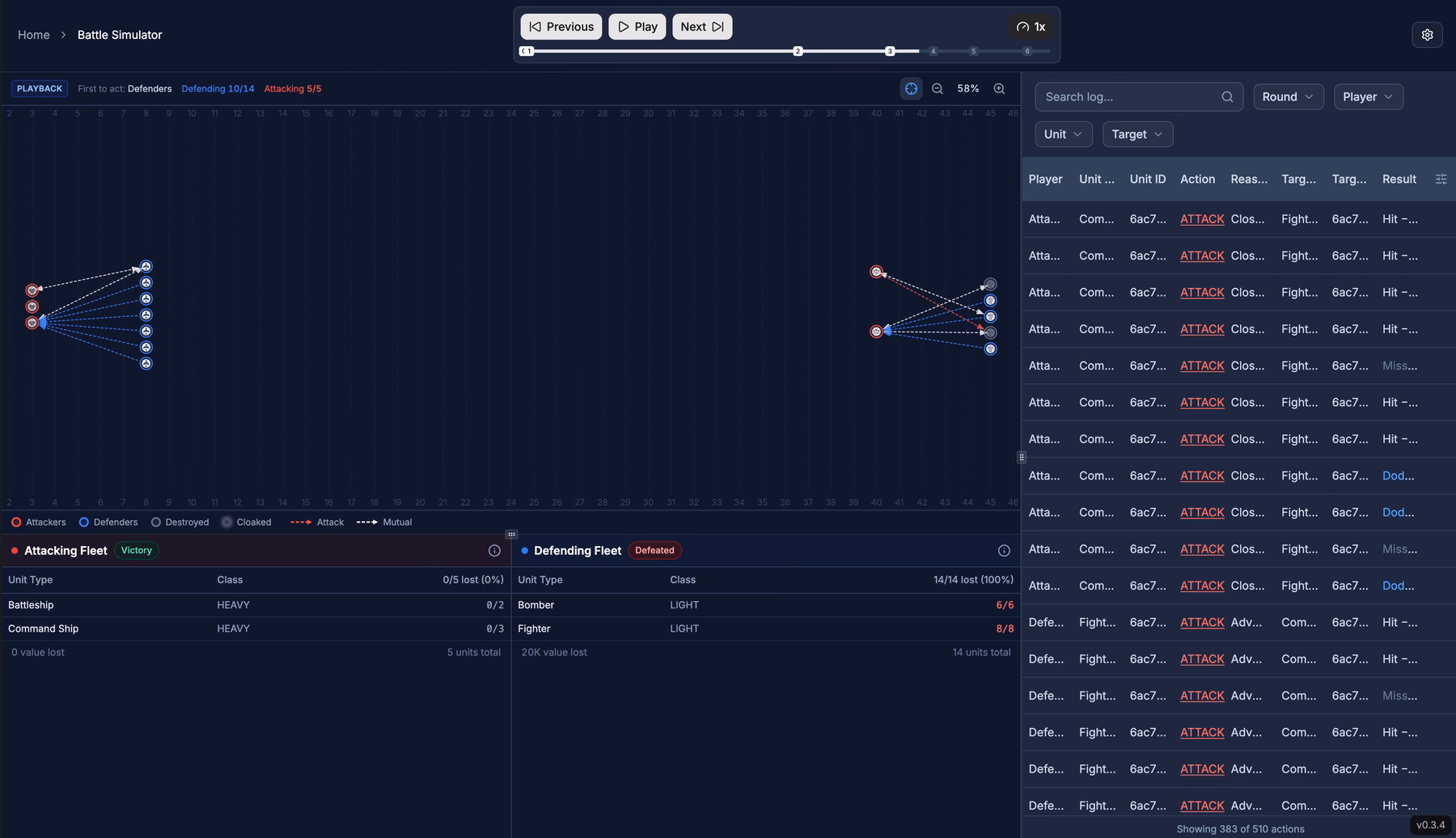Click Battleship row in Attacking Fleet
The width and height of the screenshot is (1456, 838).
(x=256, y=605)
